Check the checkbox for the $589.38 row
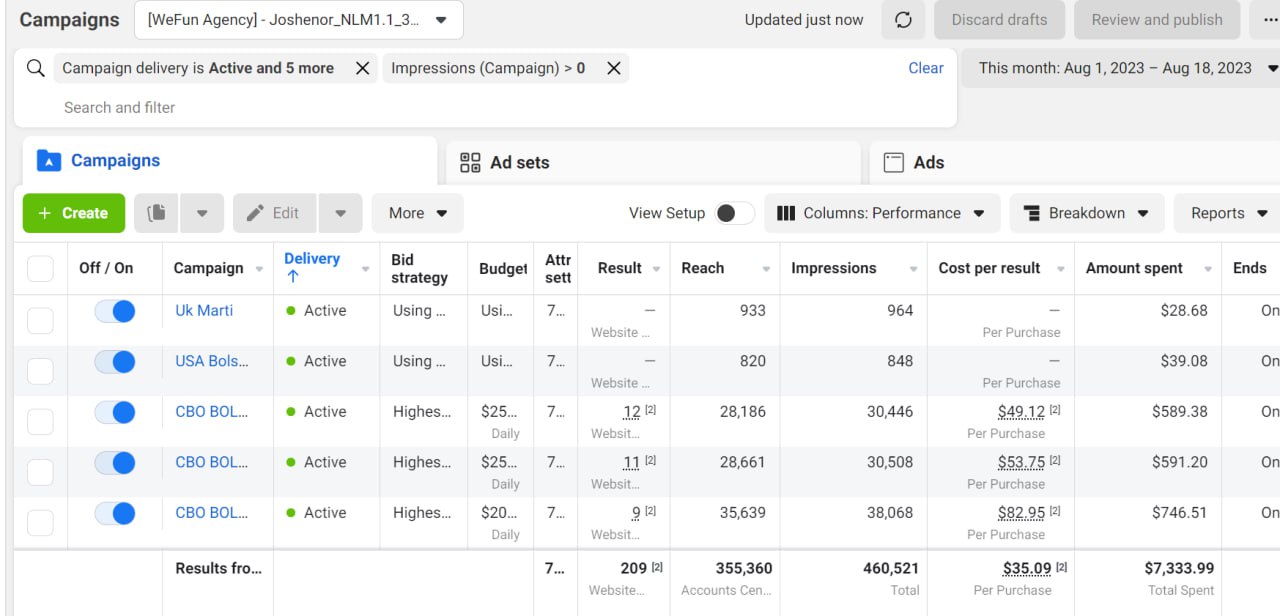The image size is (1280, 616). (x=40, y=421)
